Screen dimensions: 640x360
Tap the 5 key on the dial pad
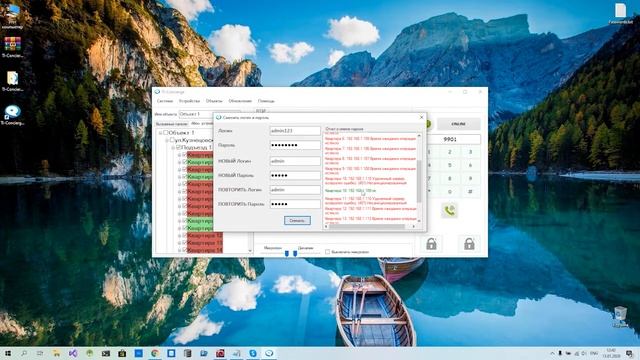coord(450,165)
